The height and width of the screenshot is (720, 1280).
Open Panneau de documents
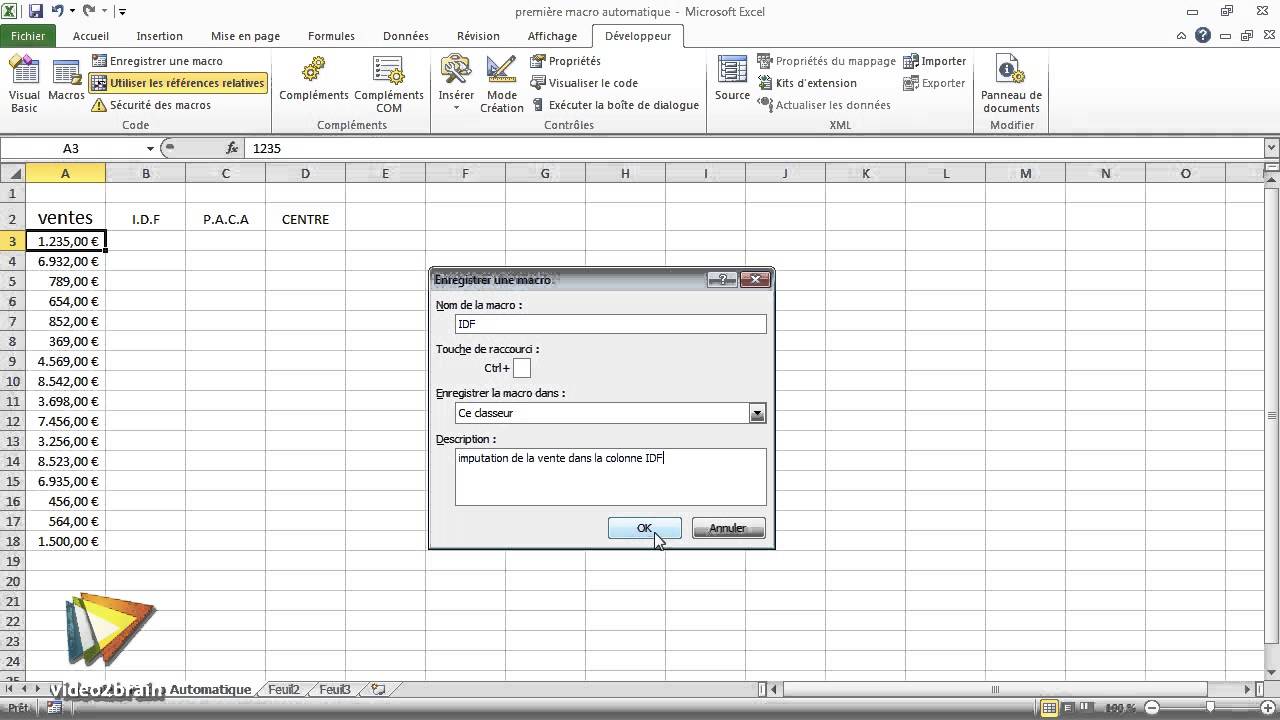point(1011,84)
